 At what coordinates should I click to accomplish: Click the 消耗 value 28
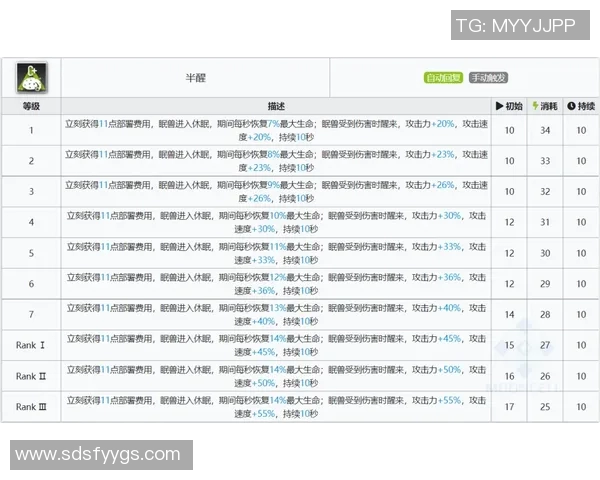[x=545, y=314]
